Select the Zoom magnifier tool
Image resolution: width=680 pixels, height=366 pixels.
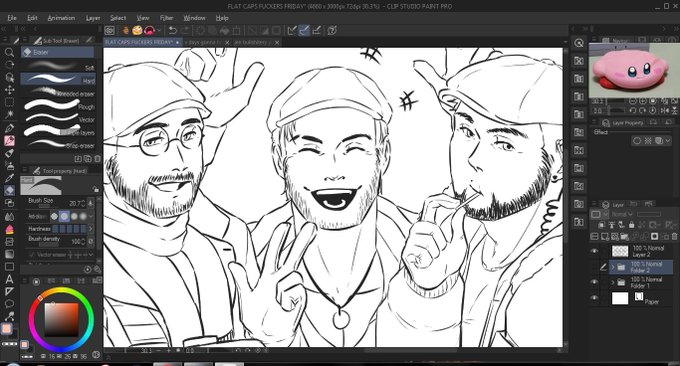coord(9,52)
